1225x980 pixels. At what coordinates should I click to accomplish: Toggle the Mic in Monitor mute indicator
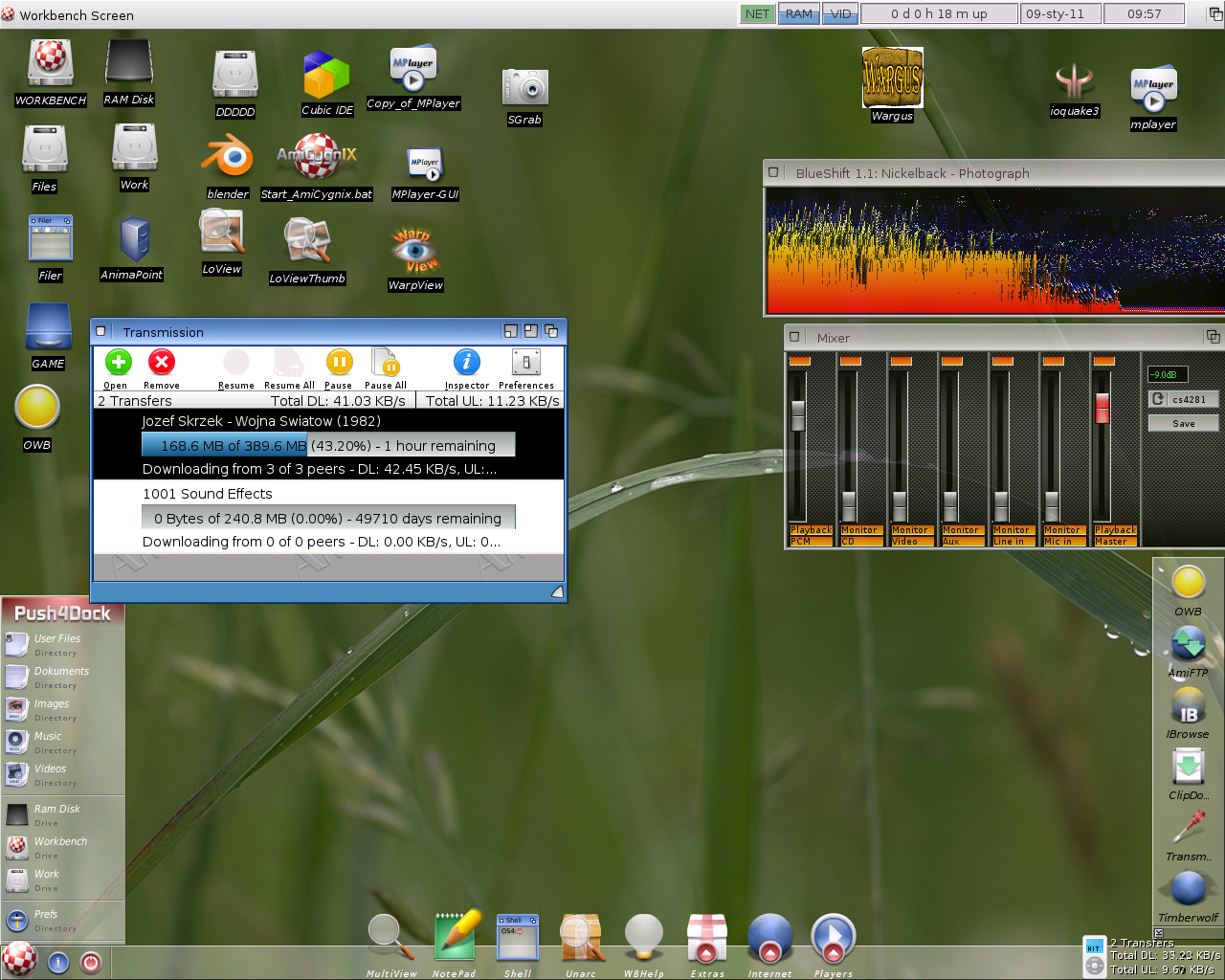pos(1053,361)
